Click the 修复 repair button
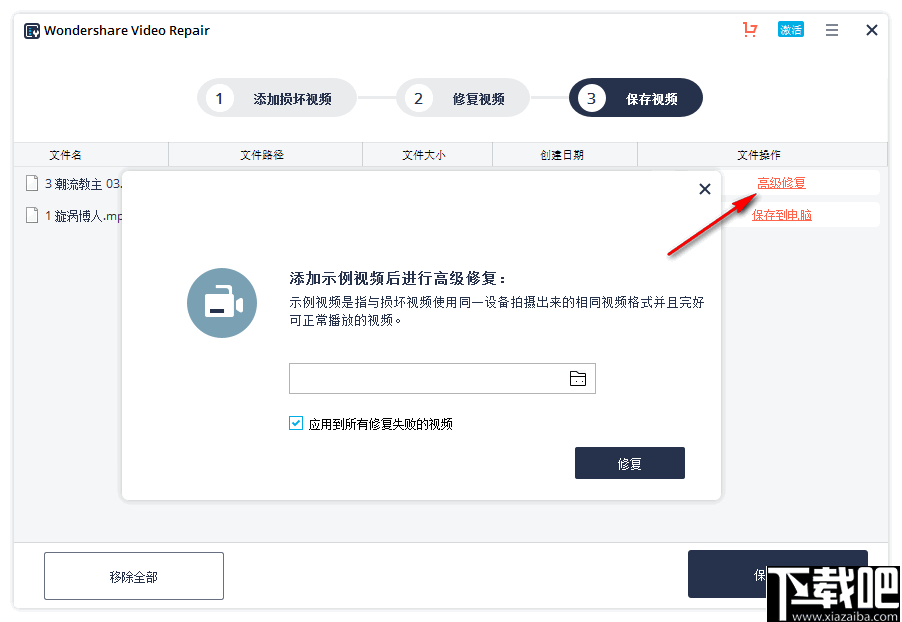This screenshot has width=902, height=622. coord(629,462)
